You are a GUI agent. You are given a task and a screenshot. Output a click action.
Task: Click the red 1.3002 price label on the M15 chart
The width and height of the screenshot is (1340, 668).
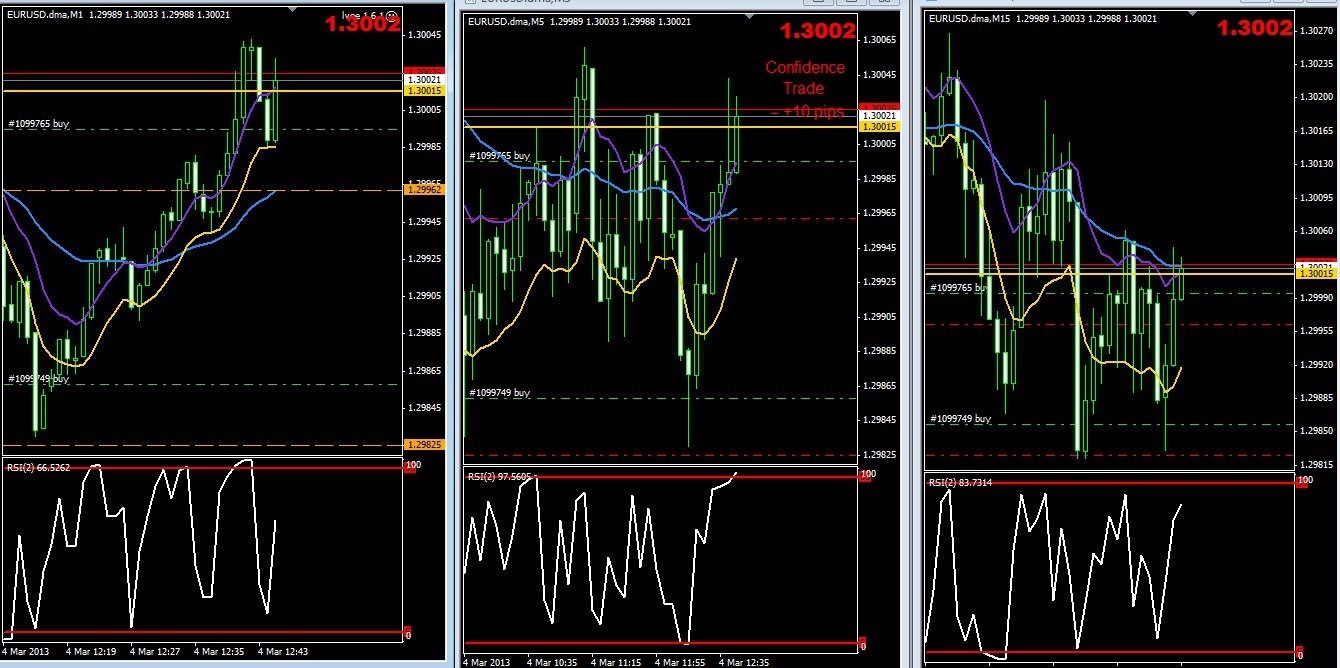point(1254,28)
